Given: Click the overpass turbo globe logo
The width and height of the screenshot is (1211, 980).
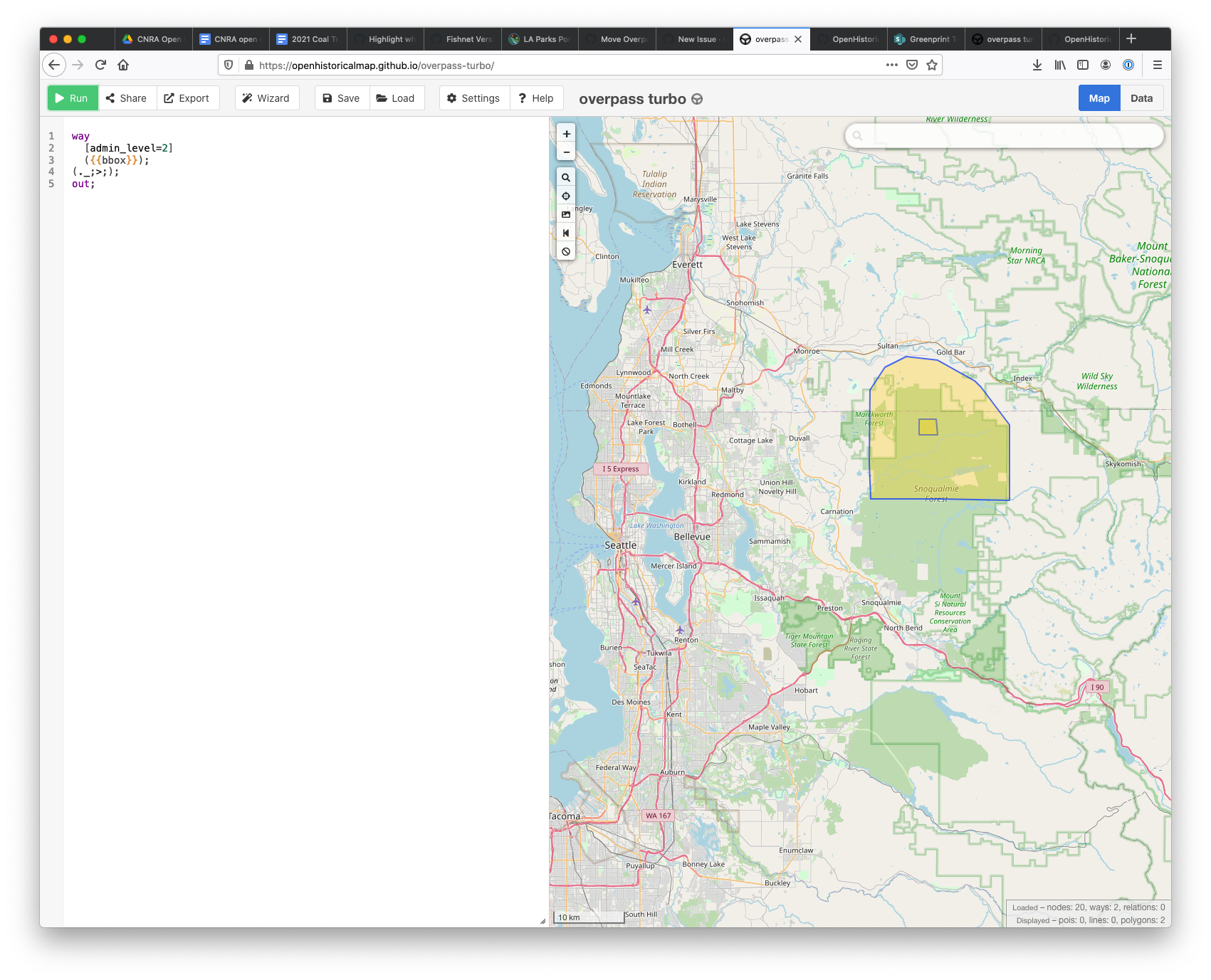Looking at the screenshot, I should (x=696, y=99).
